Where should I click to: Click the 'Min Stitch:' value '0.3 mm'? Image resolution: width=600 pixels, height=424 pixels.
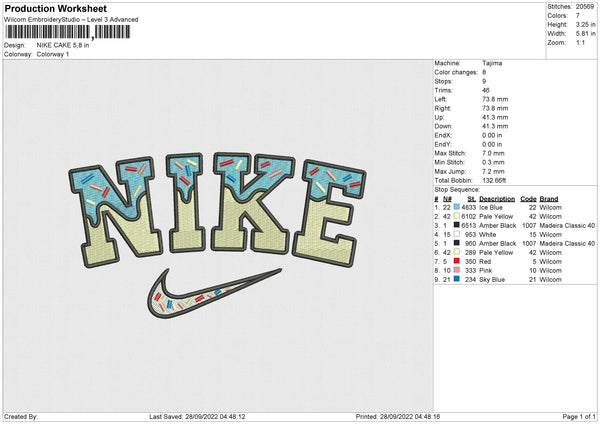(493, 162)
